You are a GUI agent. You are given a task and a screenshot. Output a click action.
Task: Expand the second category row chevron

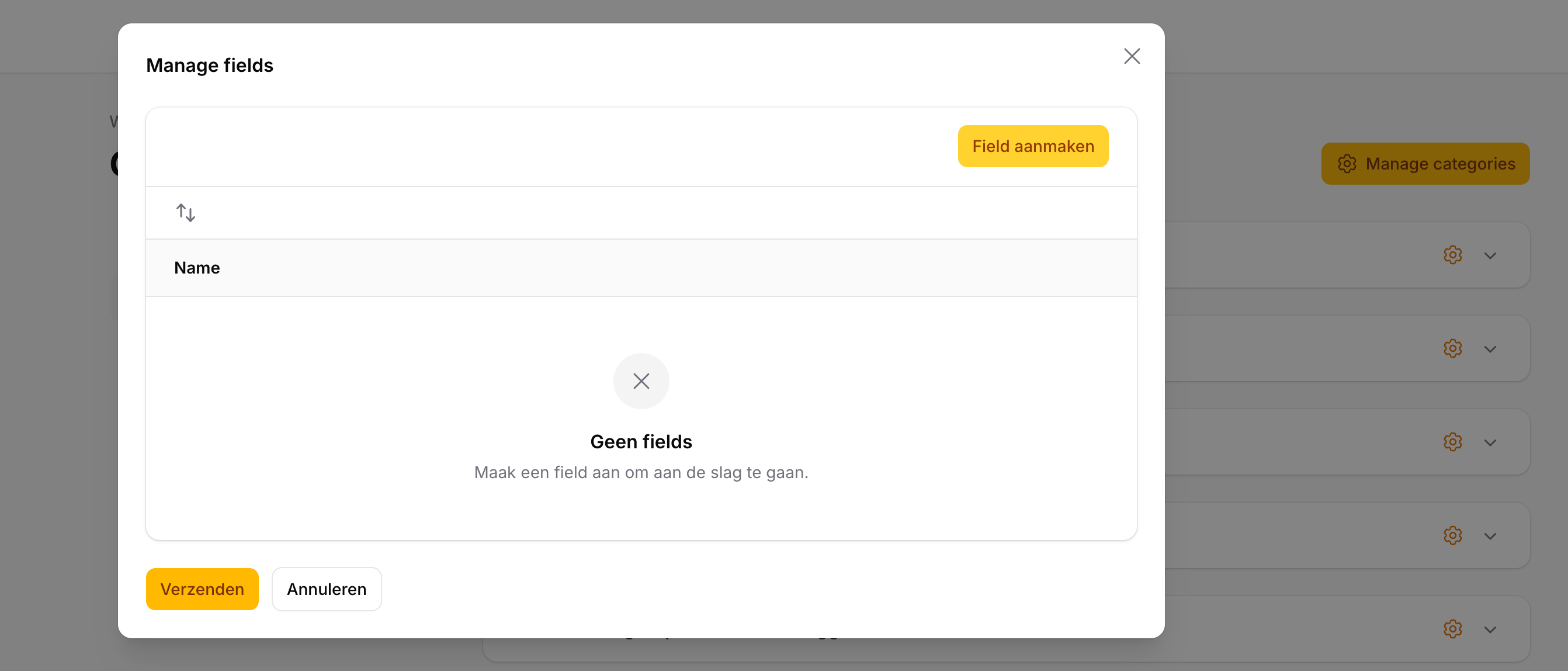[1490, 350]
